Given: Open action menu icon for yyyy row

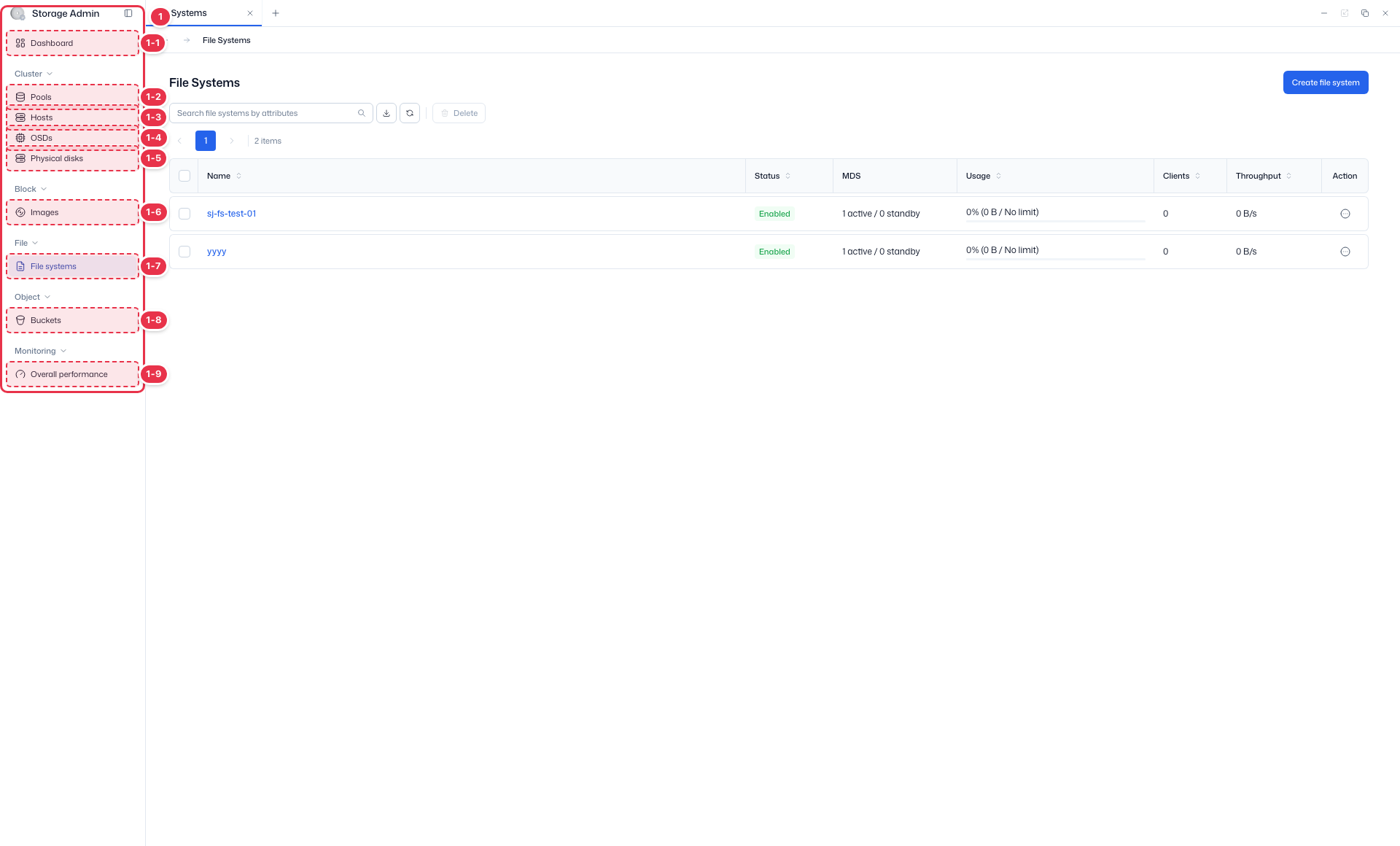Looking at the screenshot, I should point(1345,252).
